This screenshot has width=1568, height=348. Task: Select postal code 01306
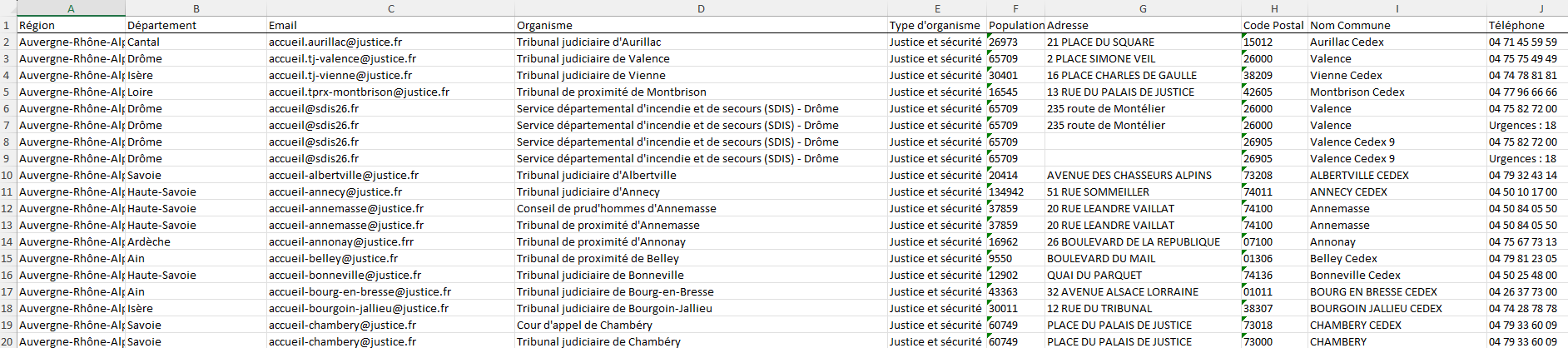(1274, 258)
